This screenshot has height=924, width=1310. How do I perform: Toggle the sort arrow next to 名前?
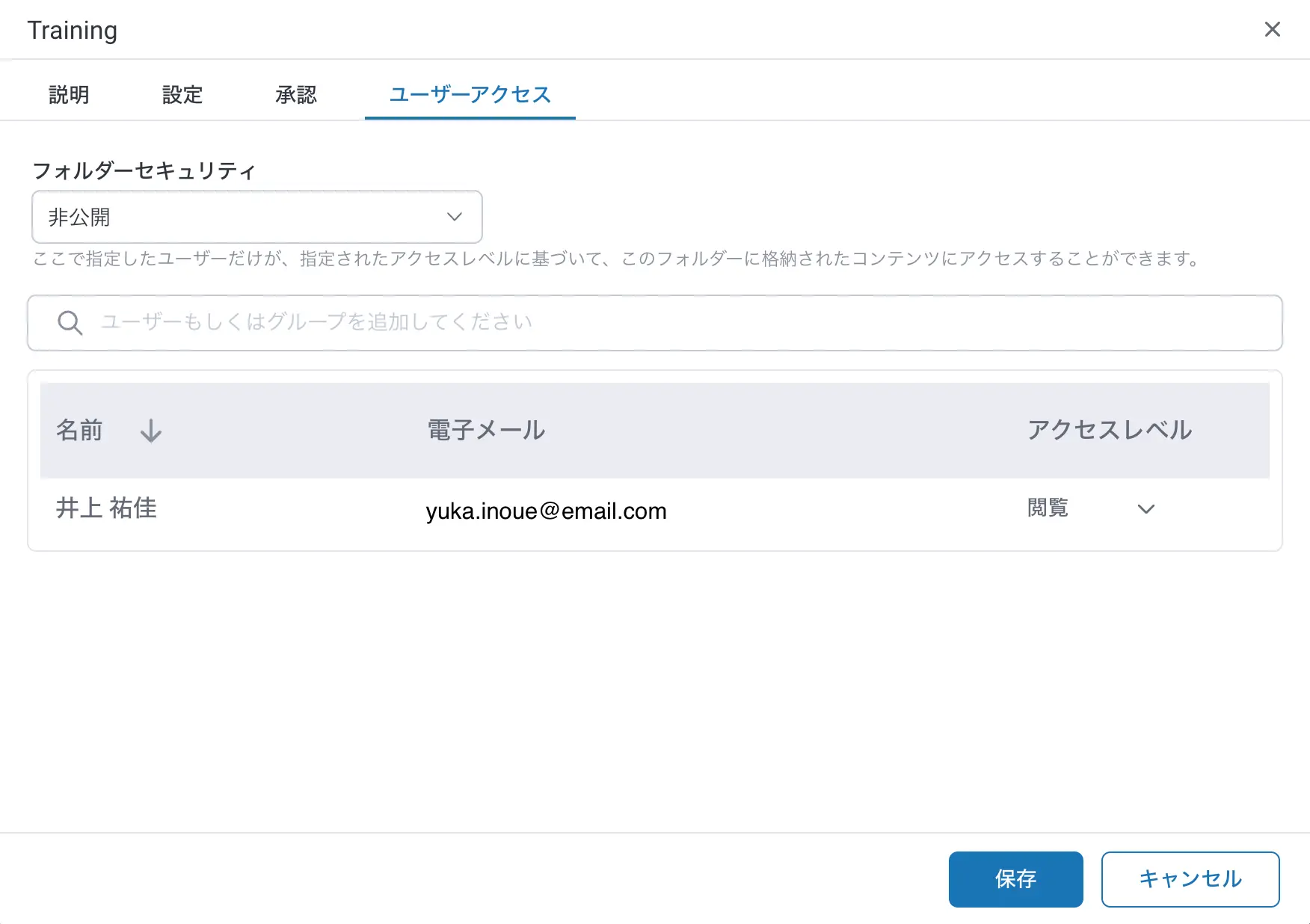coord(151,431)
